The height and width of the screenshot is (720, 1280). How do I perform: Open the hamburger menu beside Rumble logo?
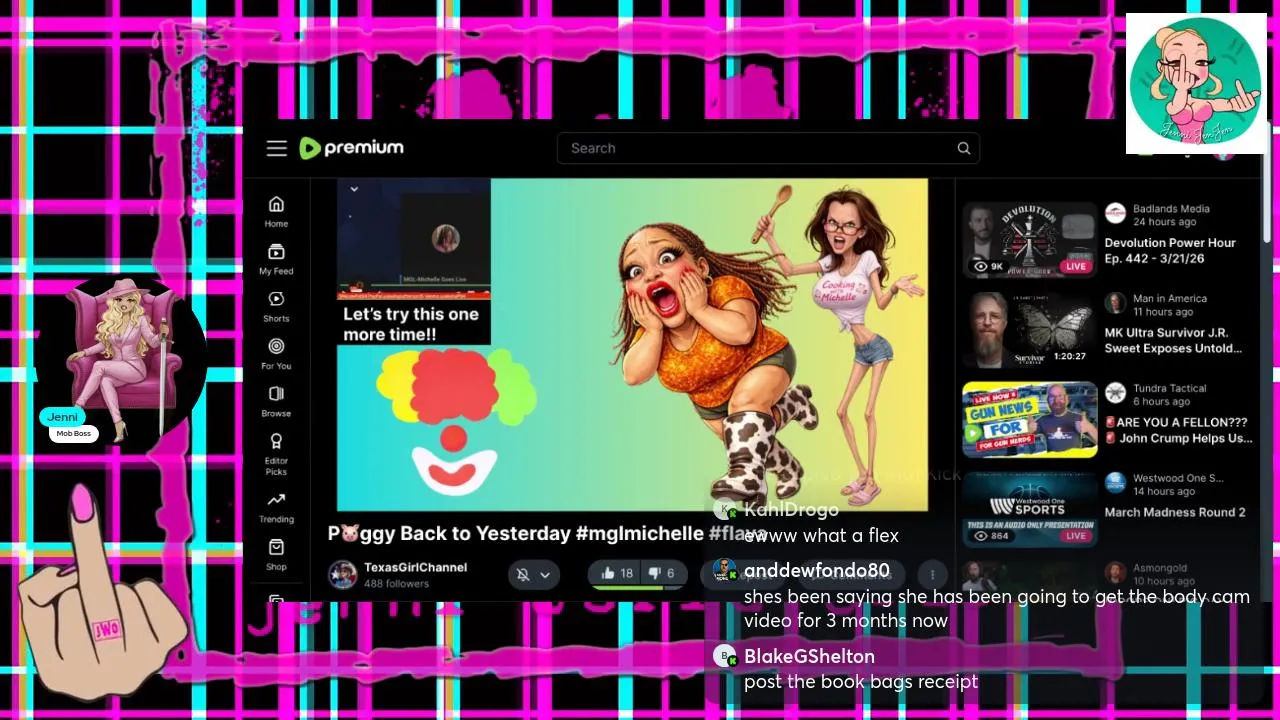click(277, 148)
